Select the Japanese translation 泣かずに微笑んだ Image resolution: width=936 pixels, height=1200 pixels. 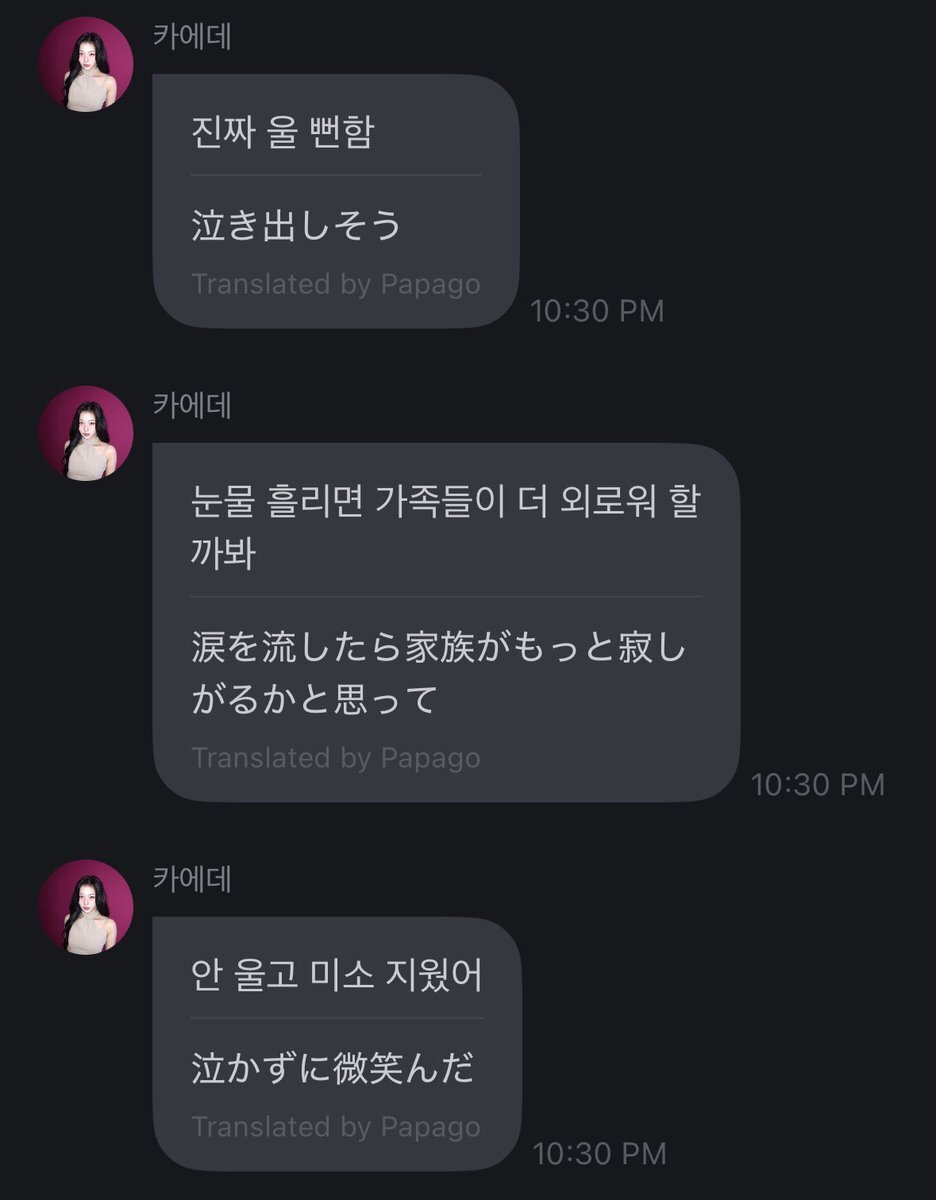click(x=332, y=1069)
